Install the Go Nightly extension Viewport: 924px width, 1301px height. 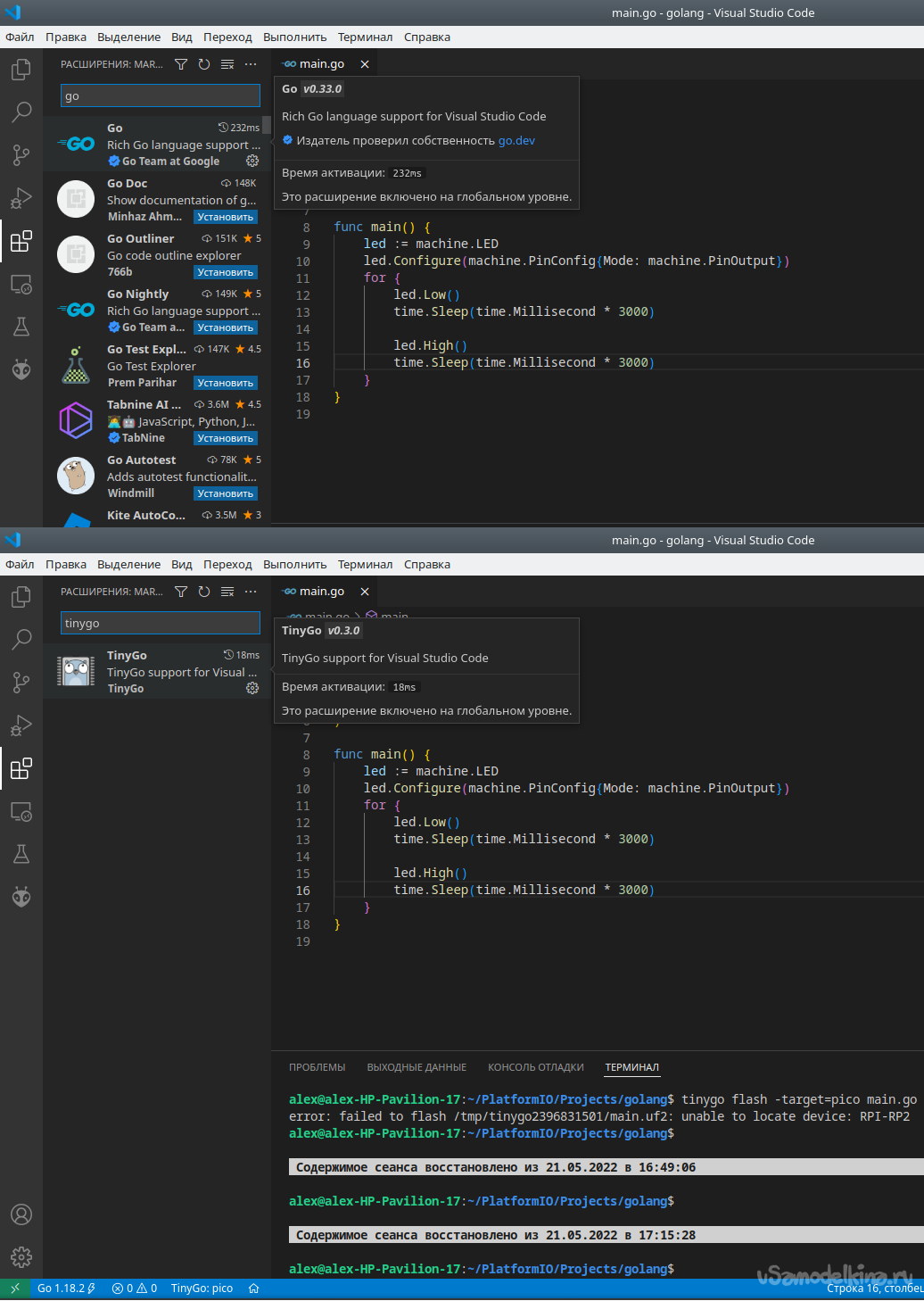click(x=226, y=327)
